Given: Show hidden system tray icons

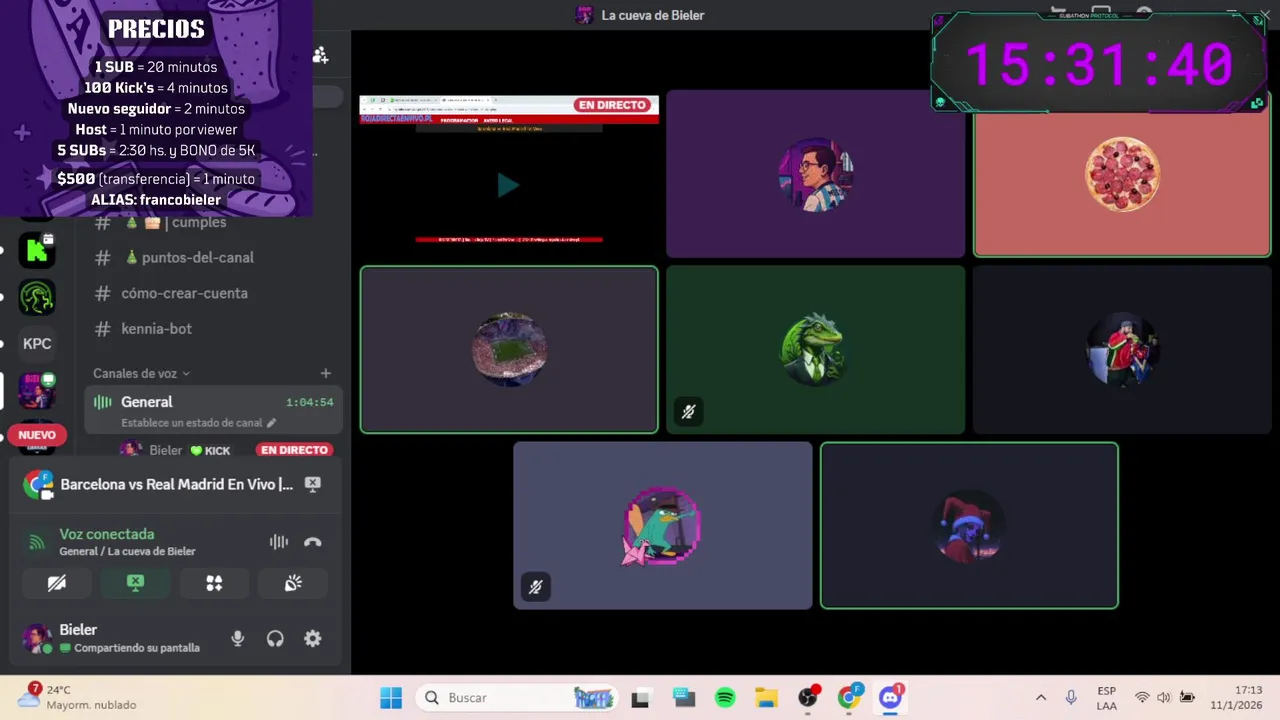Looking at the screenshot, I should (1041, 697).
